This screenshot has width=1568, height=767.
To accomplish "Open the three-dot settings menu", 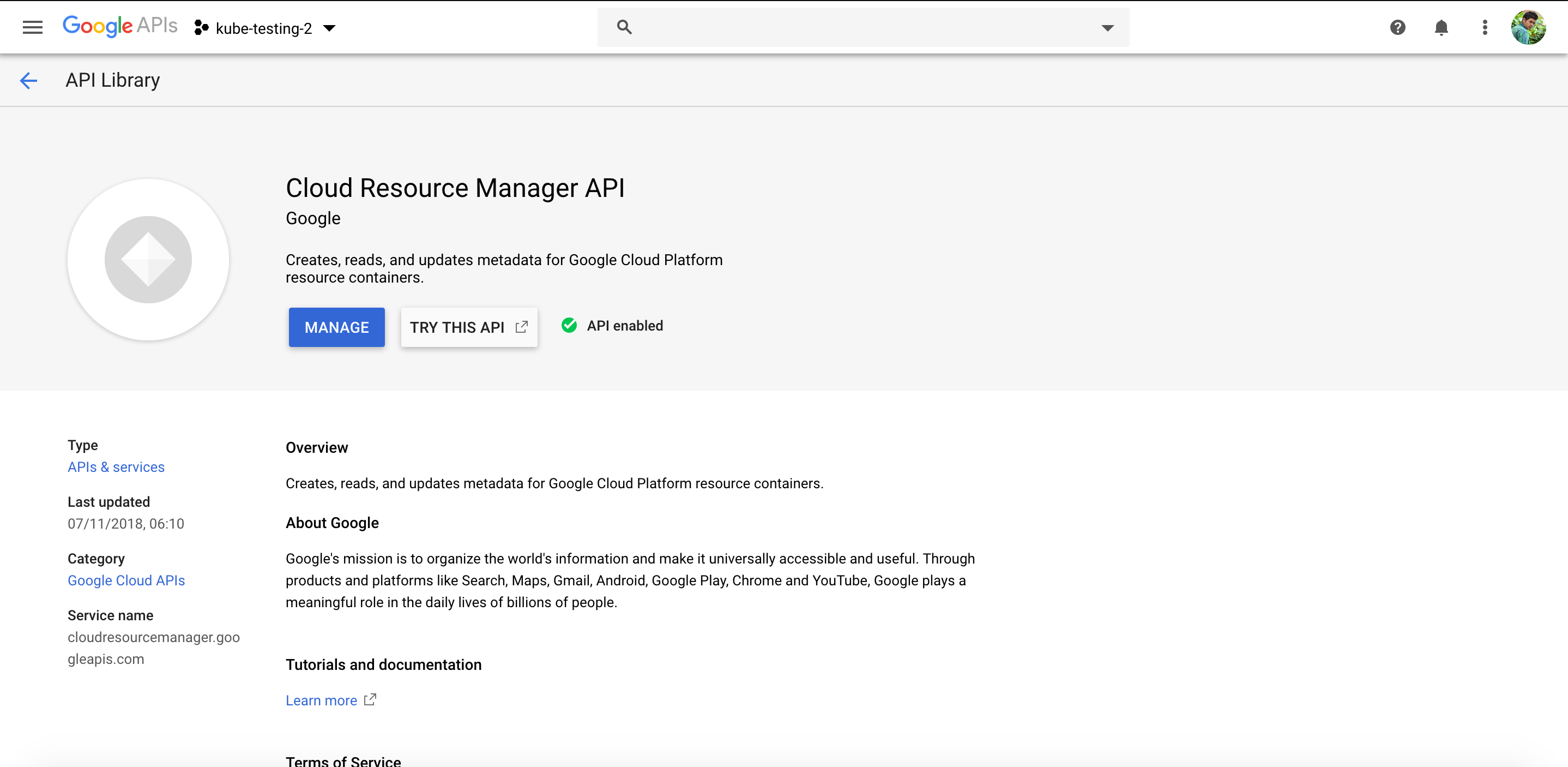I will click(1485, 27).
